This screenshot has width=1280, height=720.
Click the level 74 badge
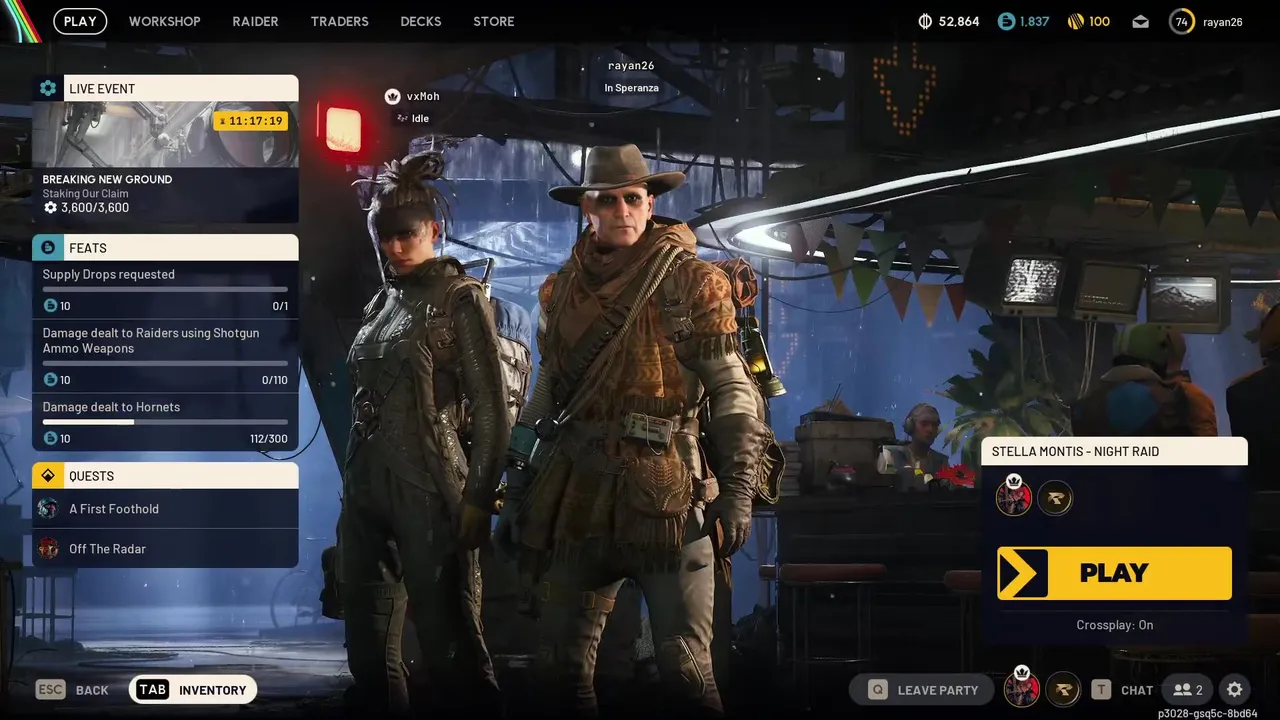coord(1182,21)
